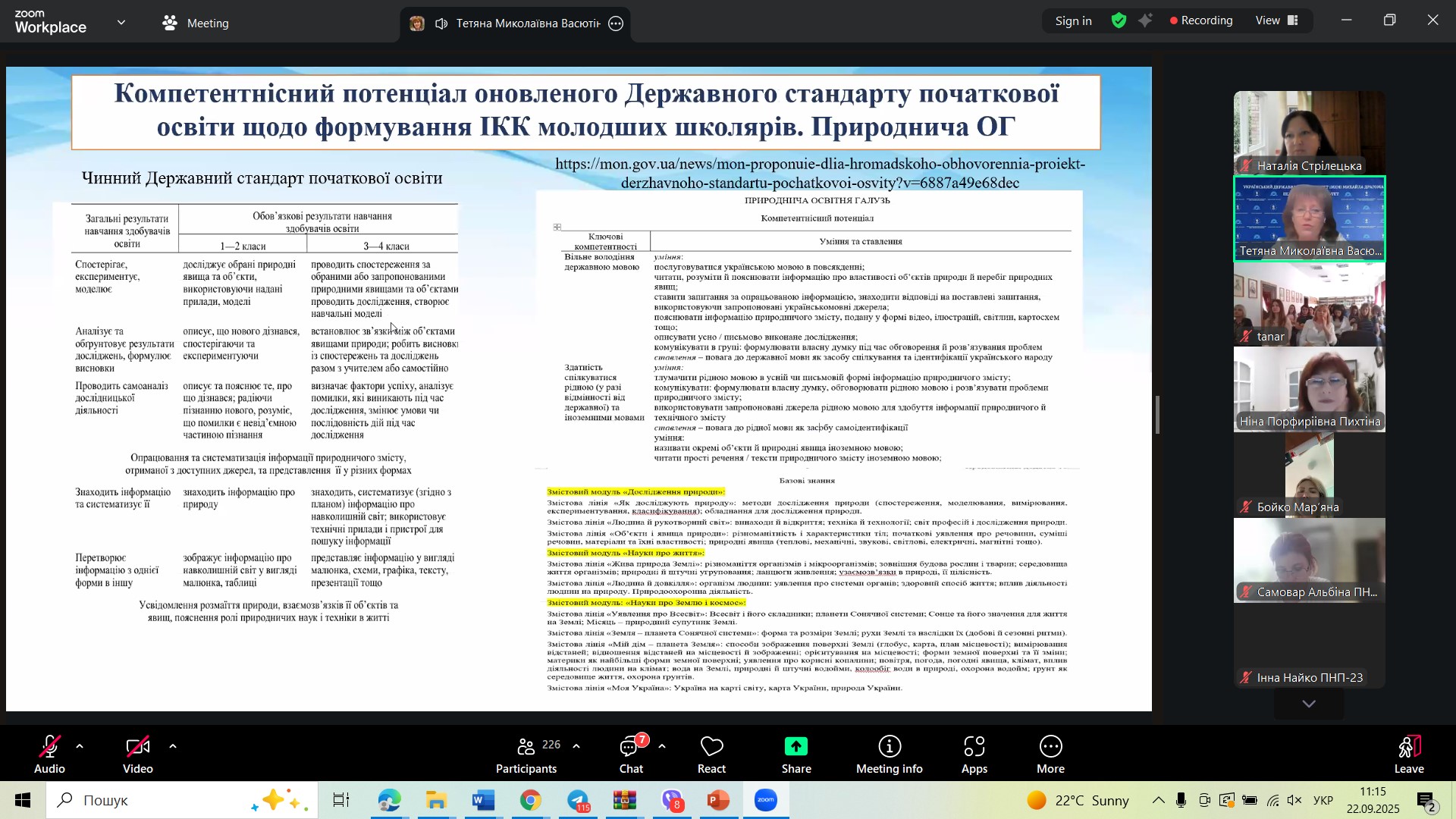Open Telegram from the taskbar
This screenshot has height=819, width=1456.
point(579,801)
